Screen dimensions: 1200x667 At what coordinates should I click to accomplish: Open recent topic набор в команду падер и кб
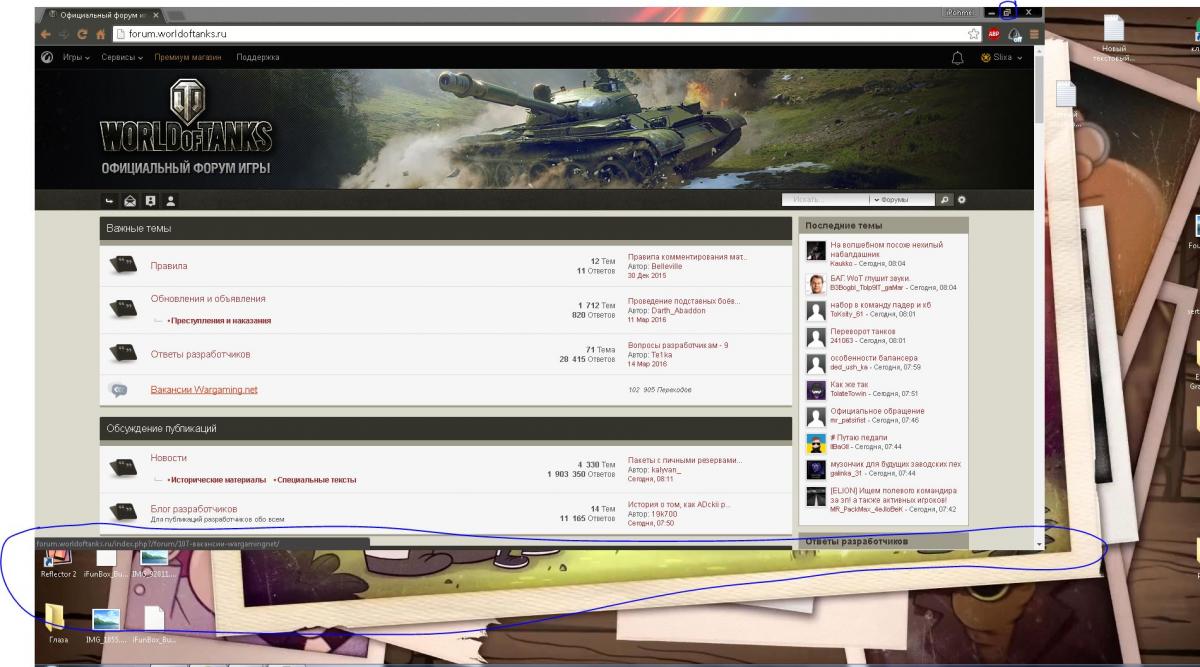click(880, 304)
